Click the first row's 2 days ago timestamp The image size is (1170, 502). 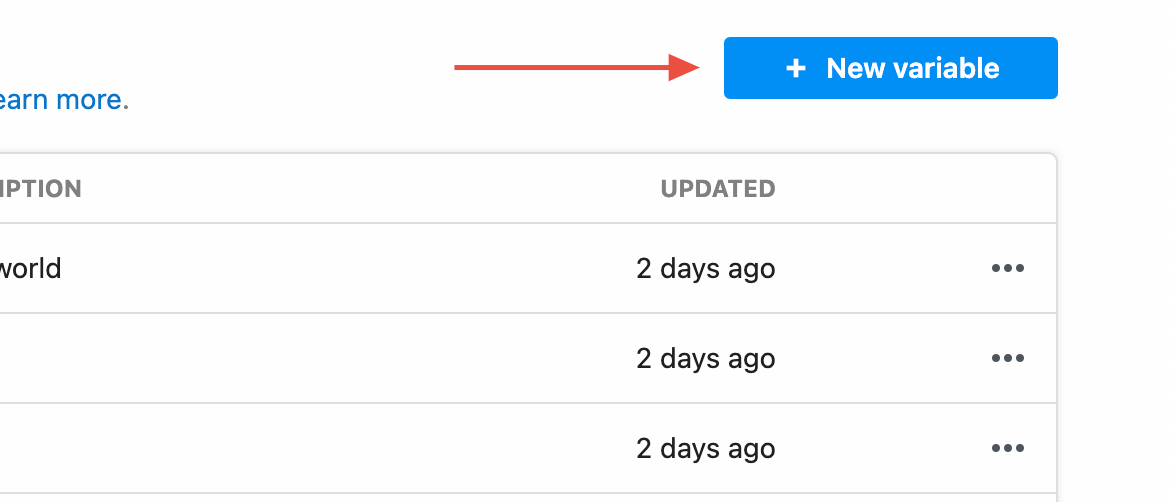click(706, 269)
